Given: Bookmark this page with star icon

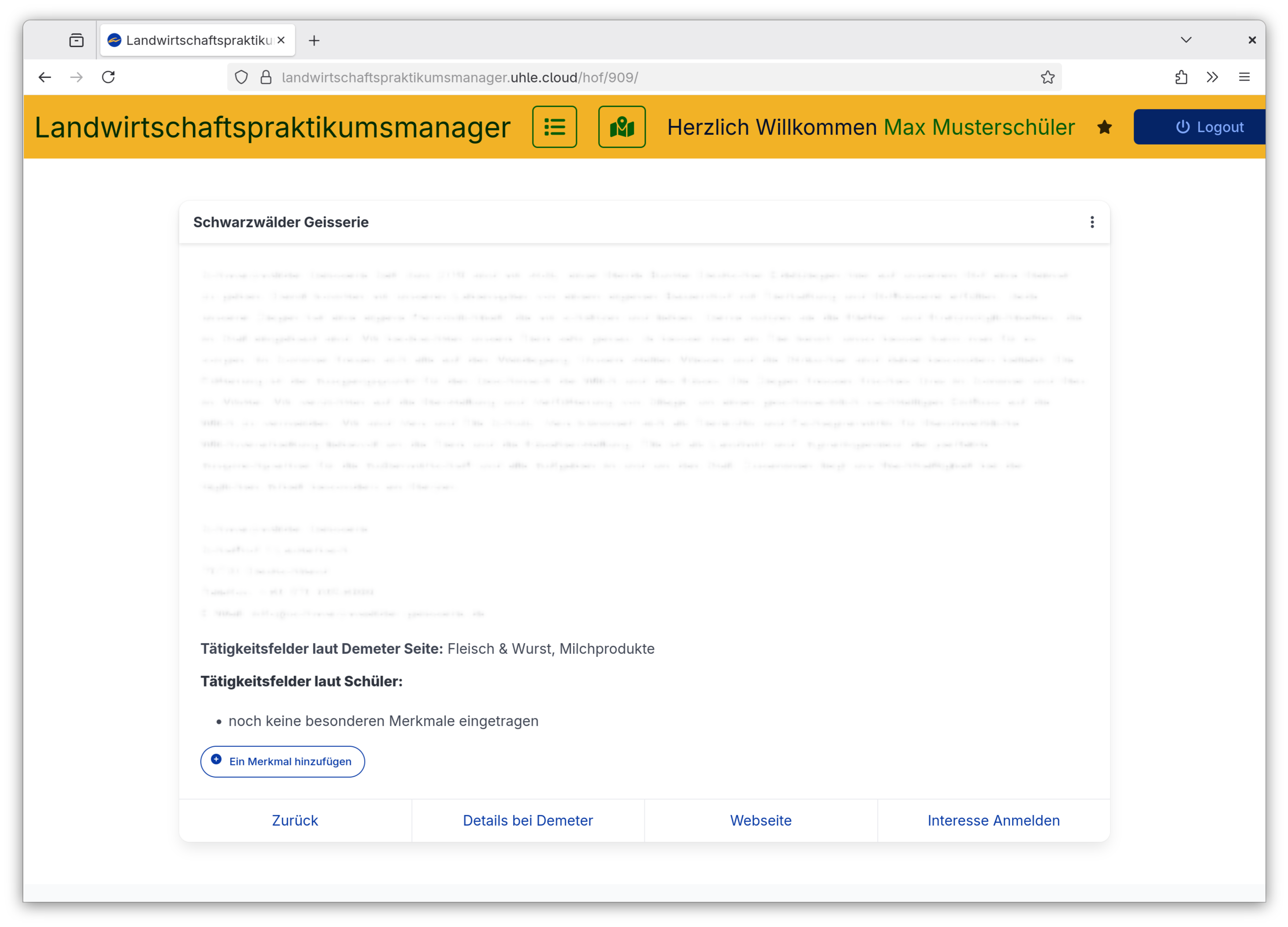Looking at the screenshot, I should pos(1047,77).
